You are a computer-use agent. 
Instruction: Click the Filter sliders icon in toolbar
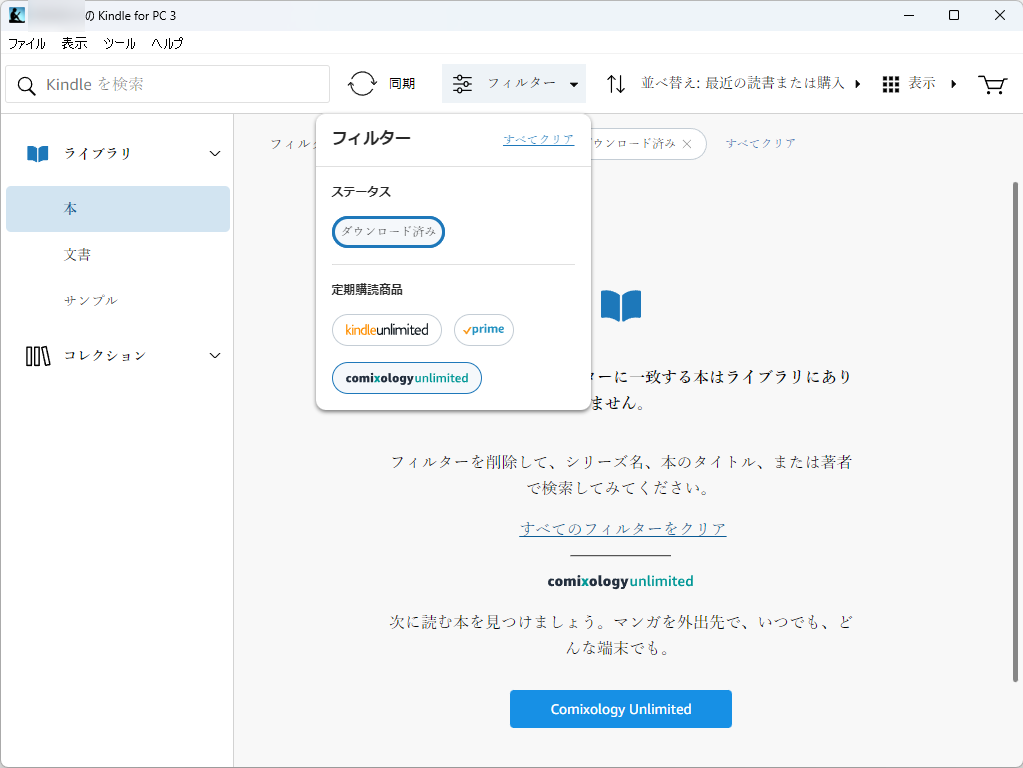[x=462, y=83]
